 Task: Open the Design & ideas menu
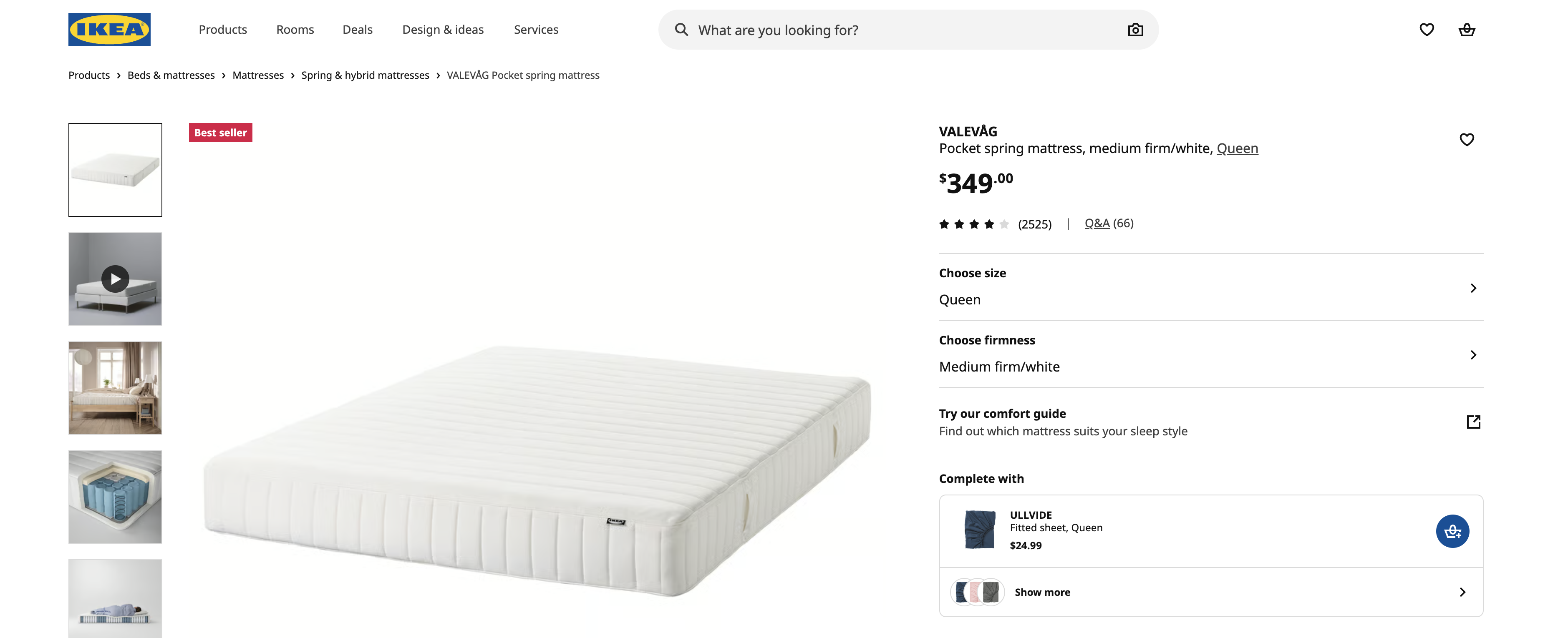point(443,30)
